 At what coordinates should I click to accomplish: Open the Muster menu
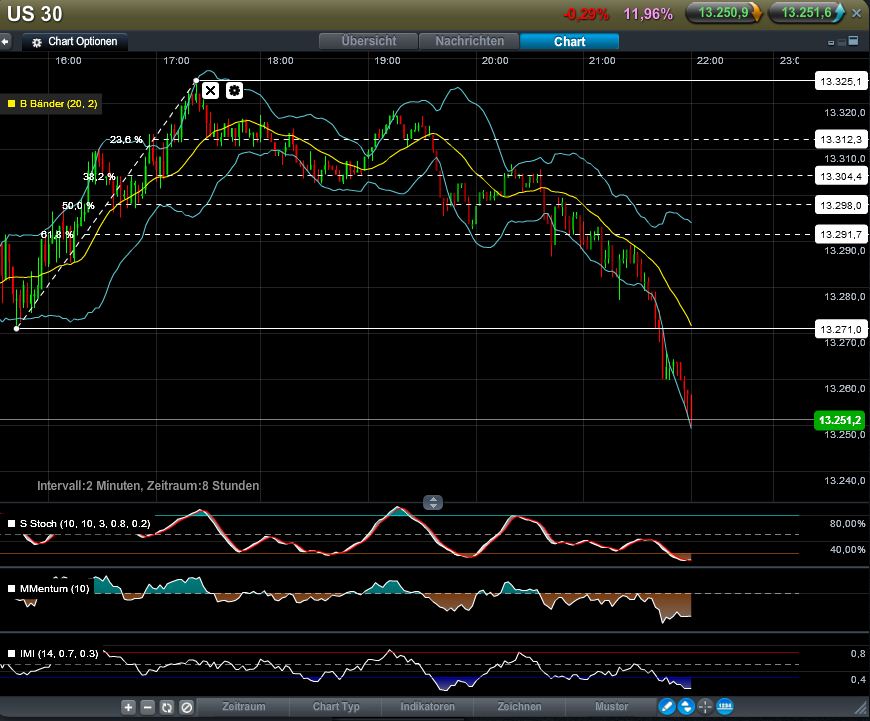[x=611, y=707]
